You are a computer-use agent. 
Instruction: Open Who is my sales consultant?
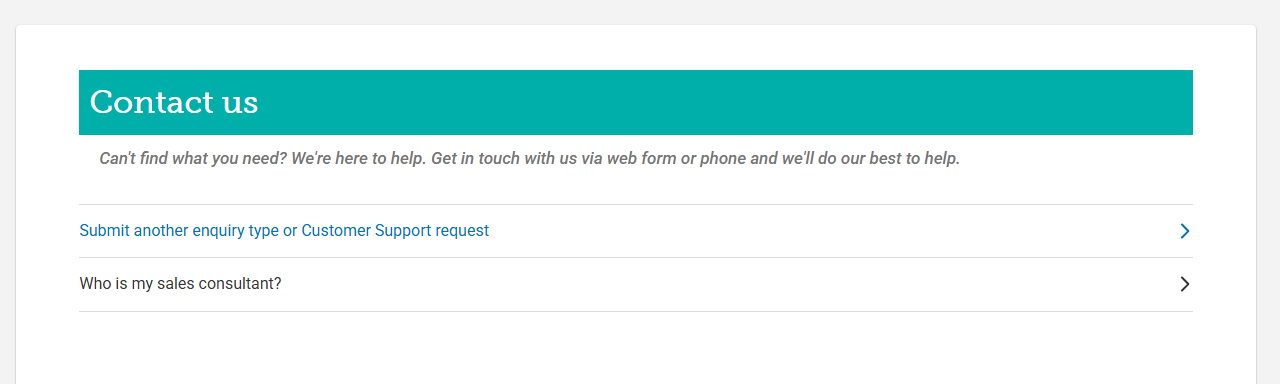(180, 284)
